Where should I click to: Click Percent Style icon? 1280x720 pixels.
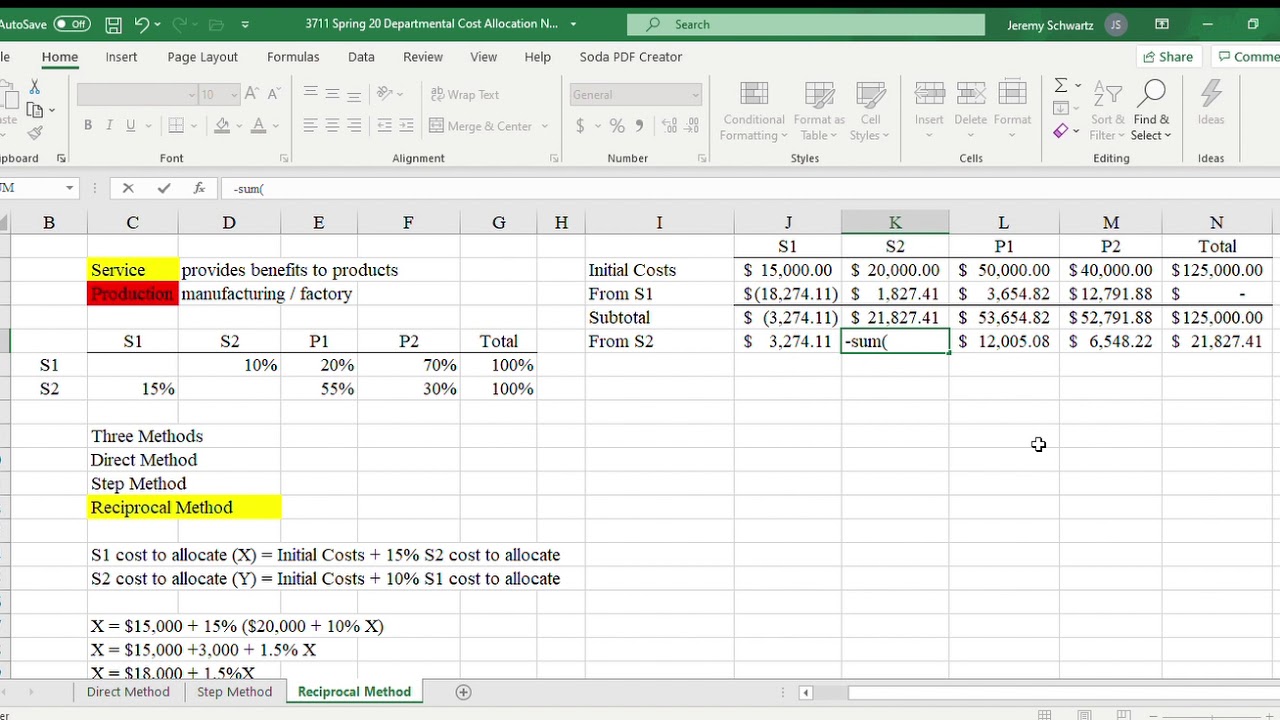click(617, 126)
